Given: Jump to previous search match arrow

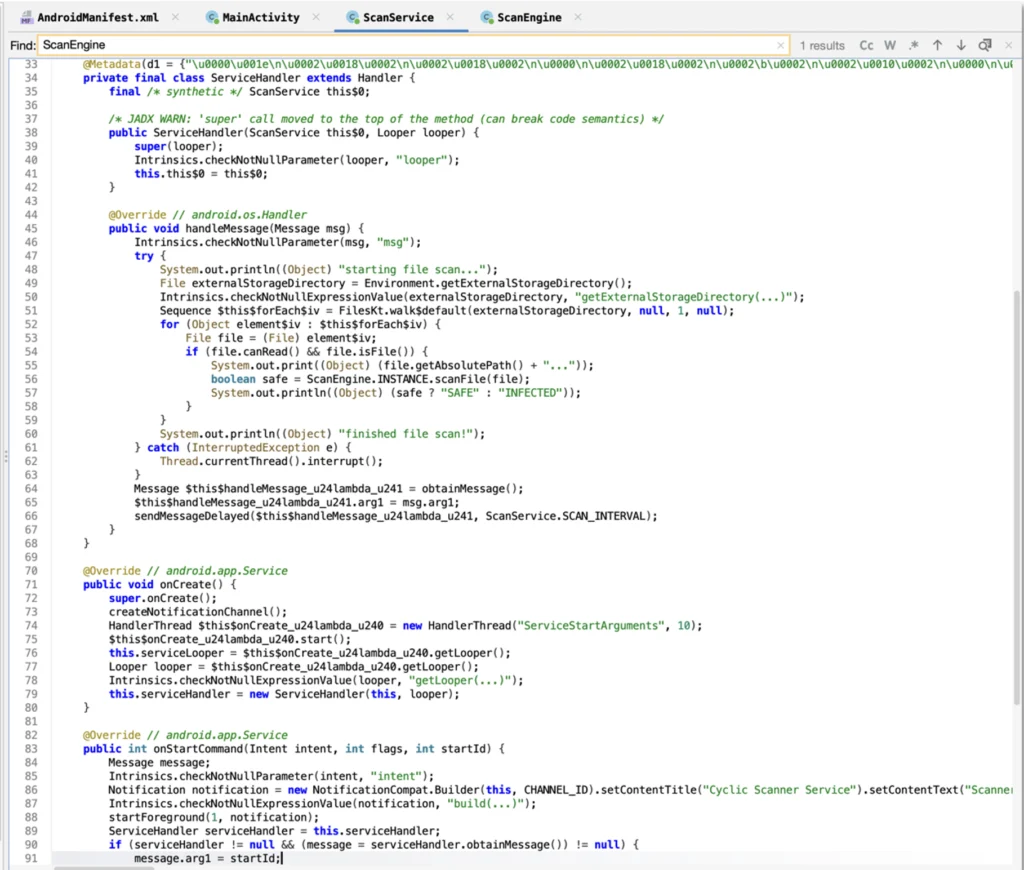Looking at the screenshot, I should tap(937, 45).
